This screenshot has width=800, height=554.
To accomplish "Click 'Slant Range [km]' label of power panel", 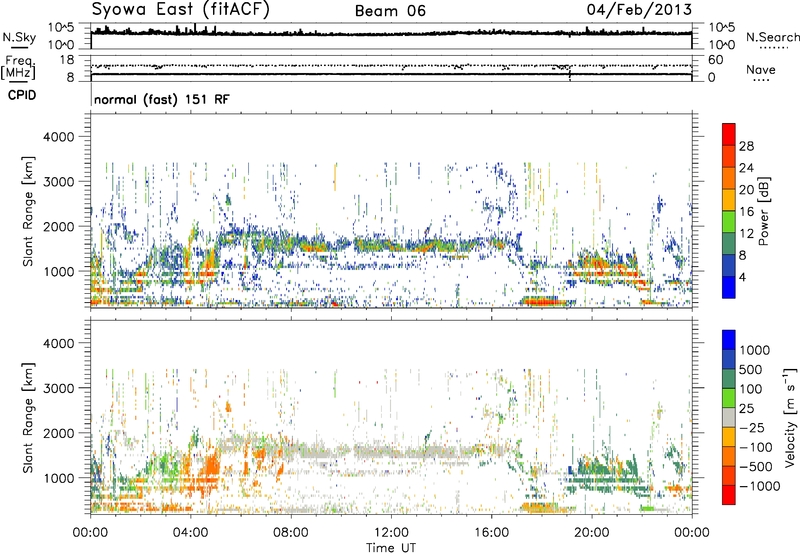I will (28, 211).
